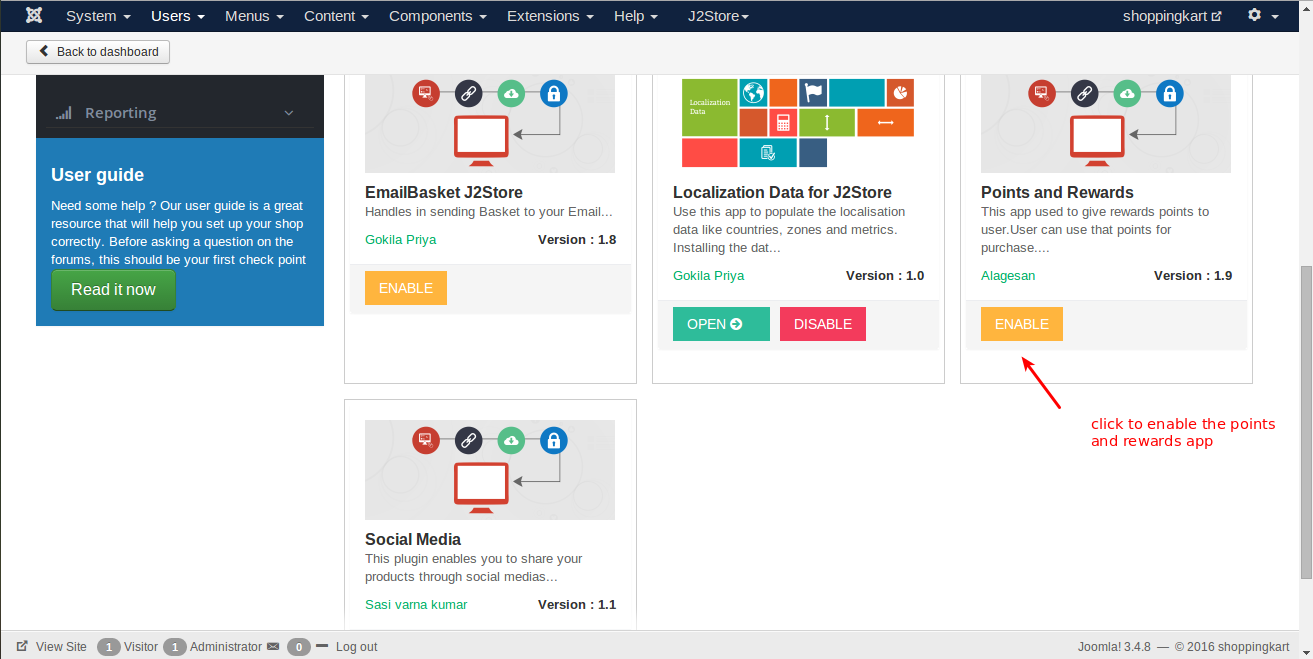Open the J2Store dropdown menu
Image resolution: width=1313 pixels, height=659 pixels.
point(718,16)
